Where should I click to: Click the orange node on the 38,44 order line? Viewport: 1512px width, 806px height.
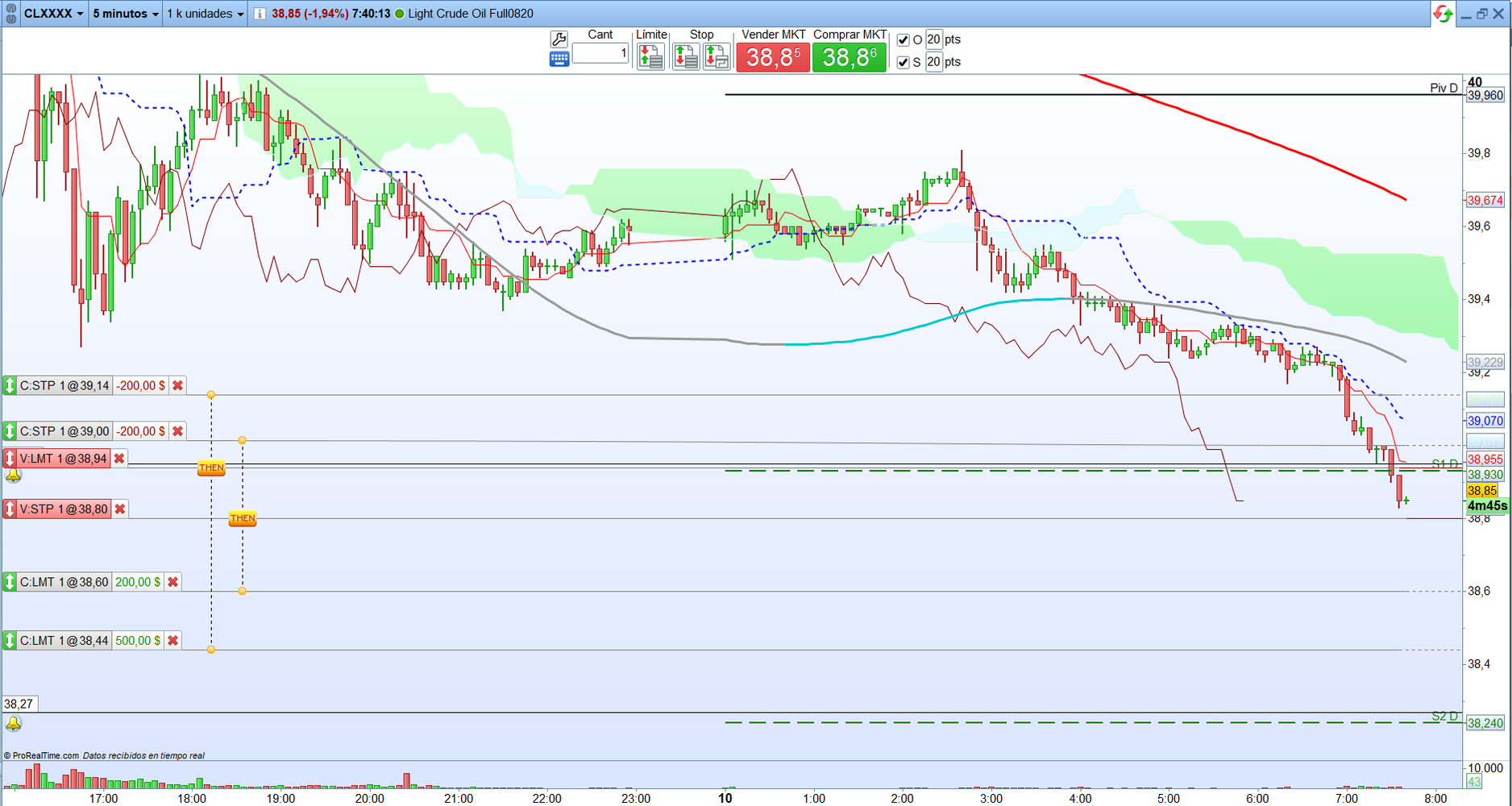click(211, 650)
